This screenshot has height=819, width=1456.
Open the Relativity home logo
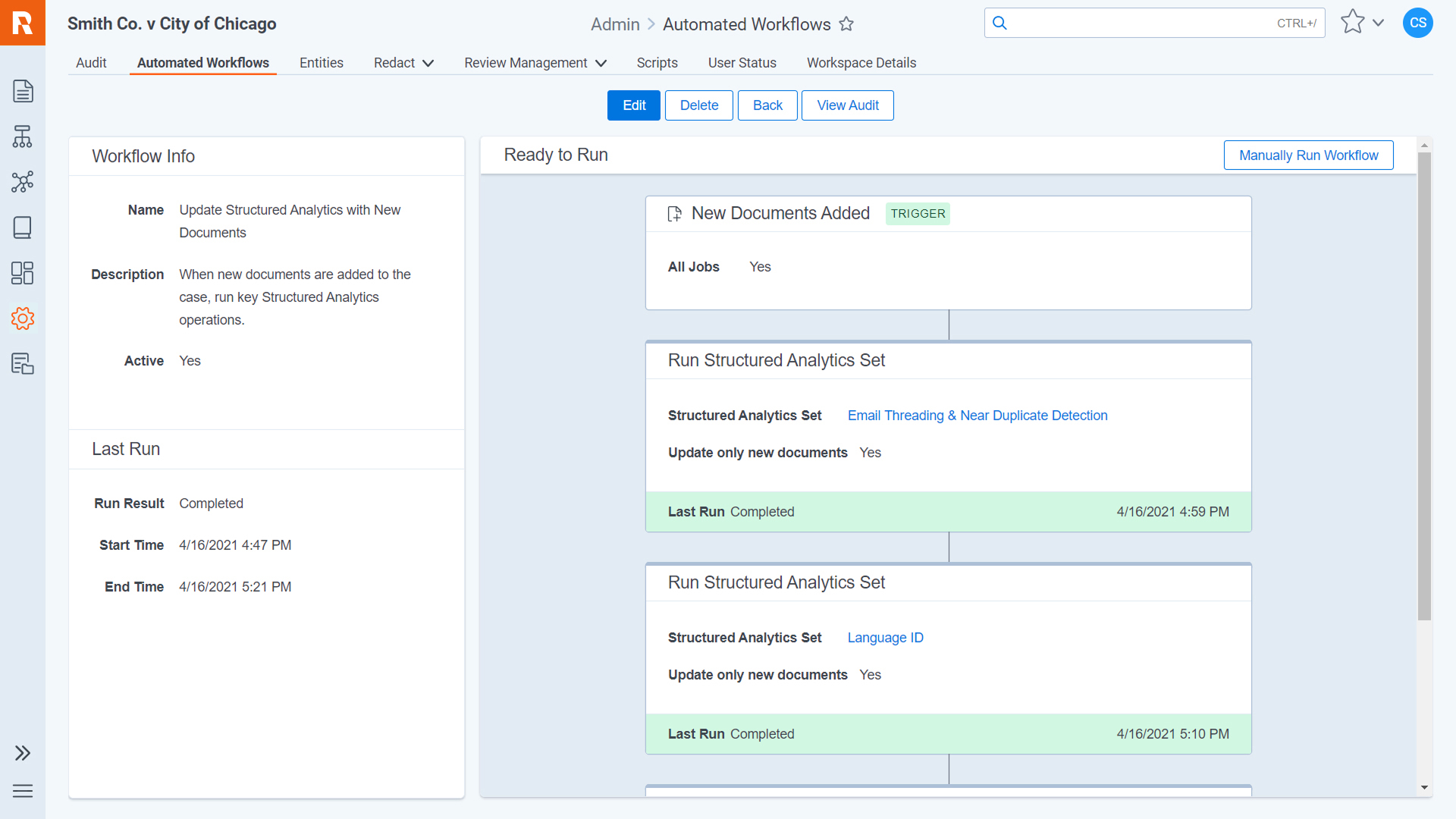pos(22,22)
